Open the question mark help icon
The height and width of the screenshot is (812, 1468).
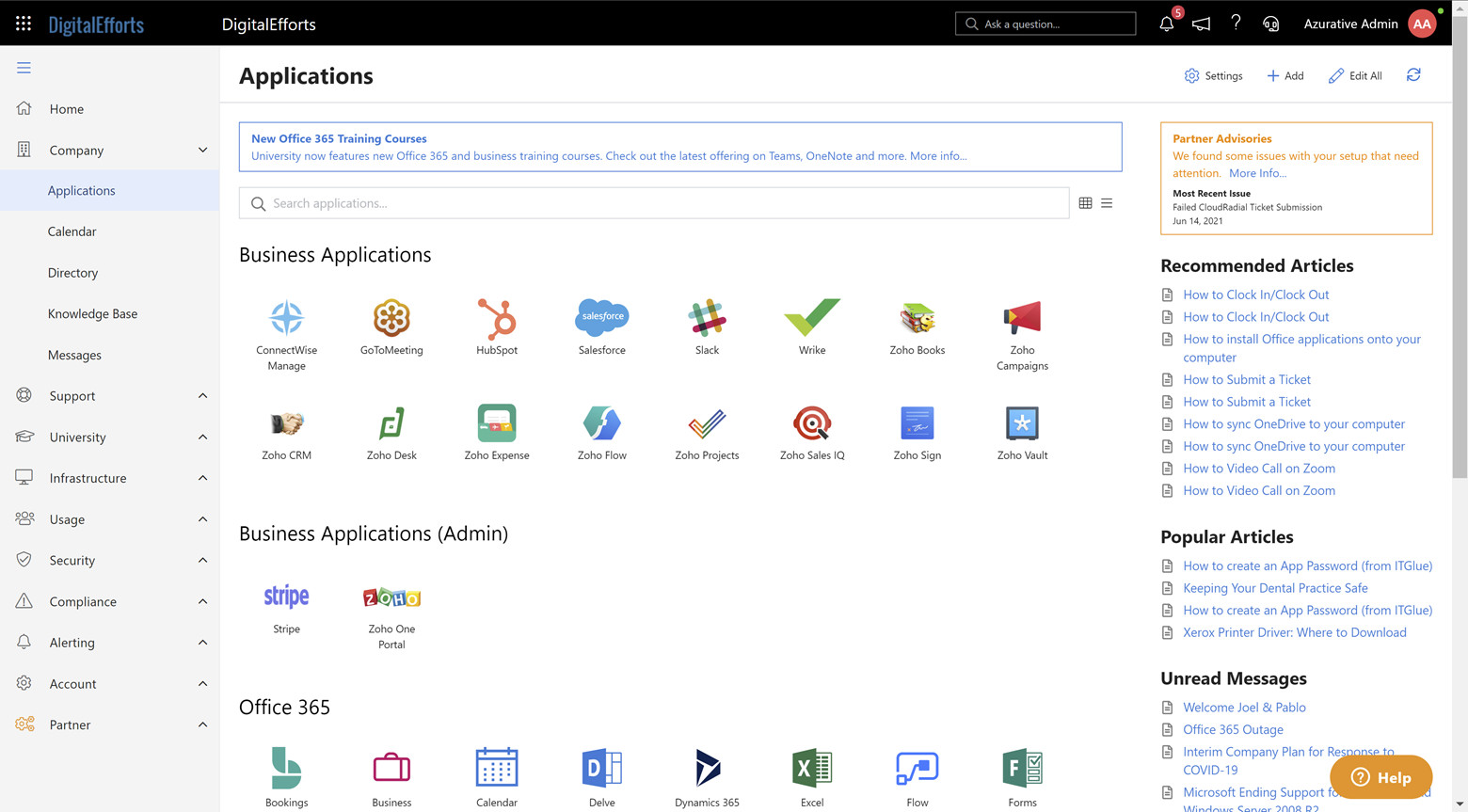coord(1236,24)
